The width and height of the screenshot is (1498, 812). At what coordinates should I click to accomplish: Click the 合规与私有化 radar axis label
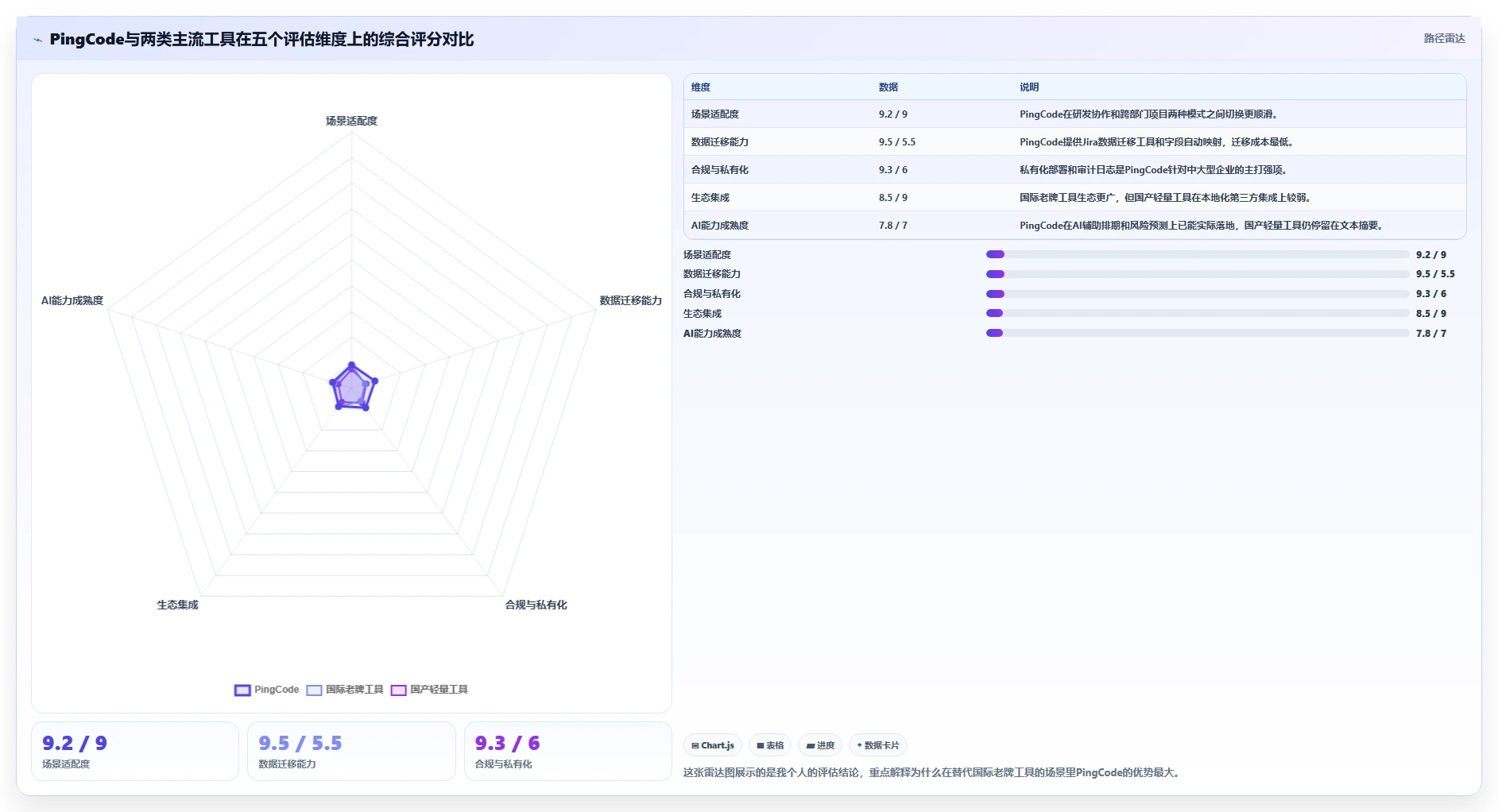coord(536,605)
